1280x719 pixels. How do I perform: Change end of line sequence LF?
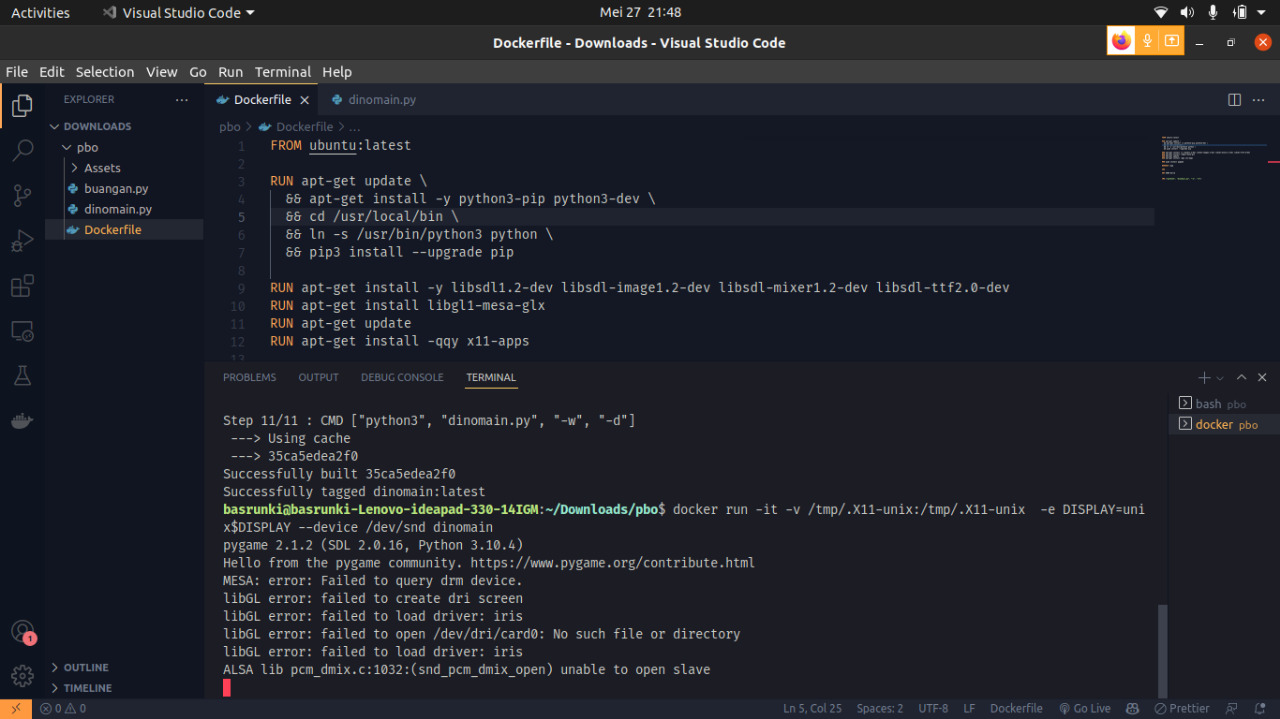click(x=969, y=708)
